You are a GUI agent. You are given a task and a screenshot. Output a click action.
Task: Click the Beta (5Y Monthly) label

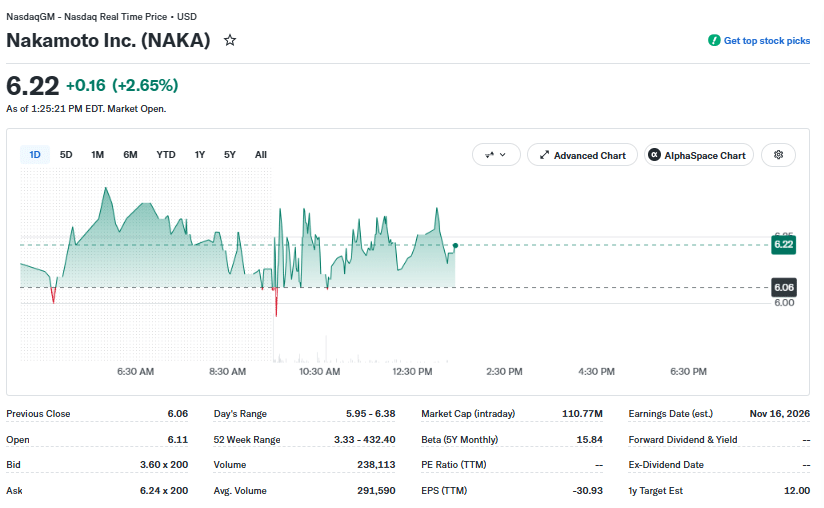point(460,439)
